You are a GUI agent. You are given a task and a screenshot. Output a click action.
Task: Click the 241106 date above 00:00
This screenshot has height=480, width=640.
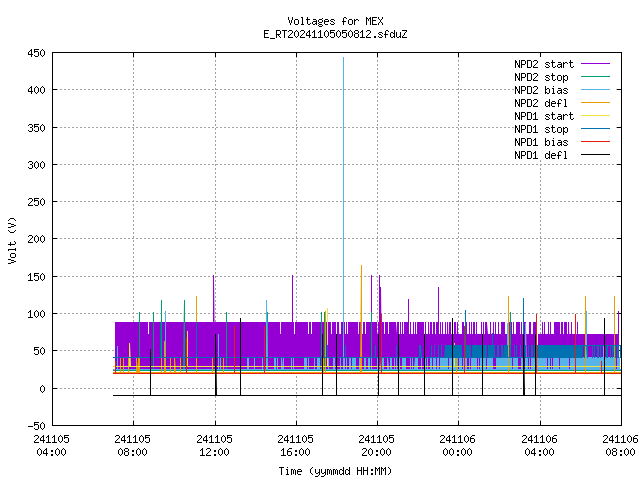point(457,439)
